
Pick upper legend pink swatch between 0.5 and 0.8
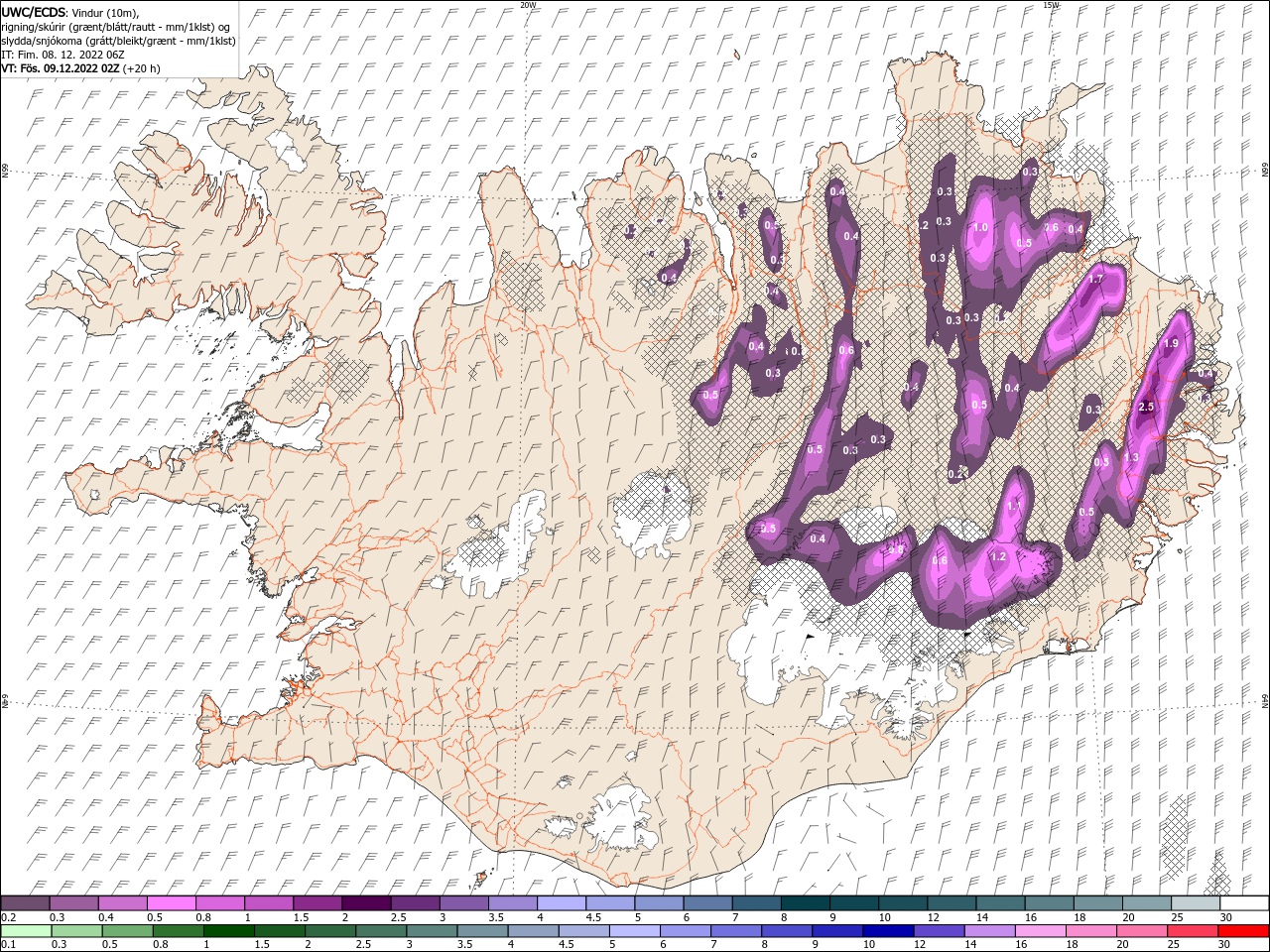pos(172,902)
